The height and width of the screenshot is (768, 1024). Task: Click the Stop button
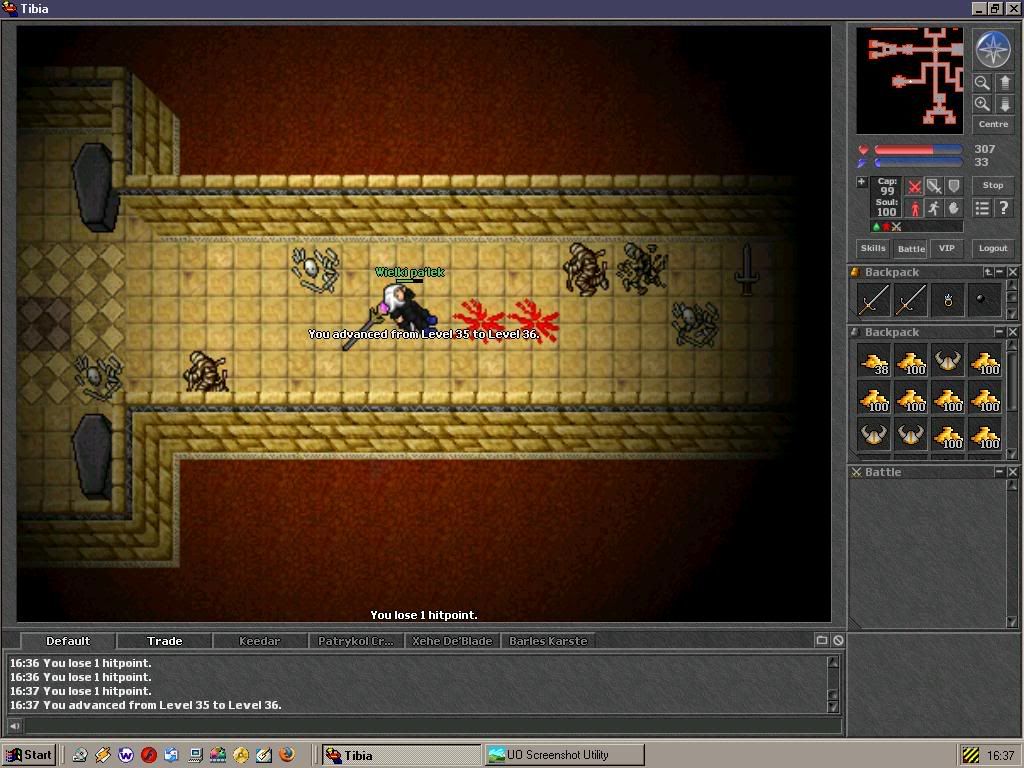(x=993, y=185)
